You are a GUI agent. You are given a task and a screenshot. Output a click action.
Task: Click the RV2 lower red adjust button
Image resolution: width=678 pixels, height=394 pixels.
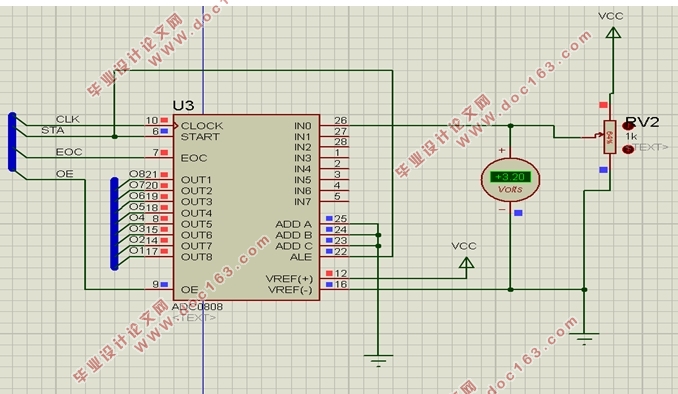point(628,149)
